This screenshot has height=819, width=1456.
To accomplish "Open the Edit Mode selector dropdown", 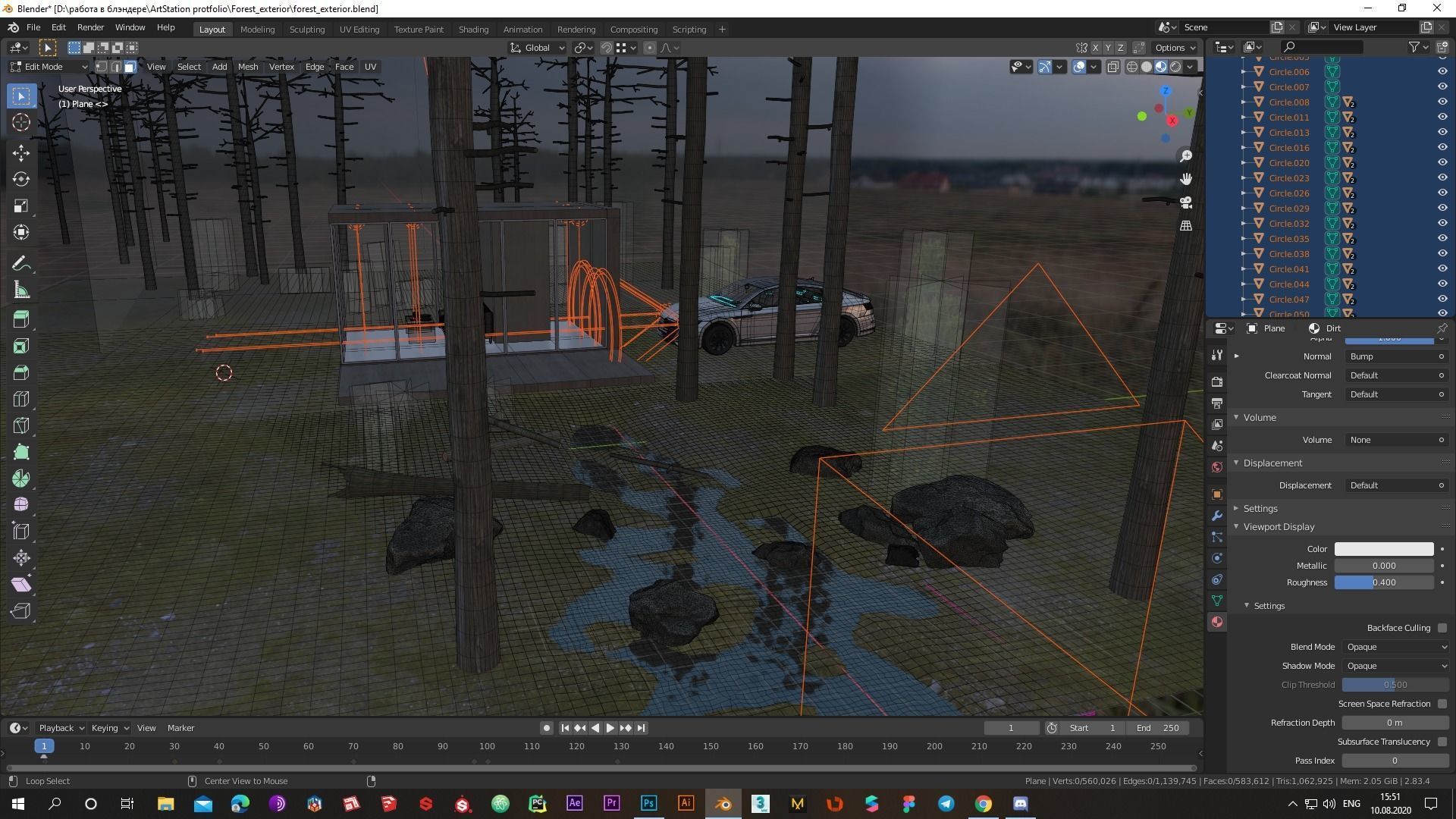I will tap(48, 67).
